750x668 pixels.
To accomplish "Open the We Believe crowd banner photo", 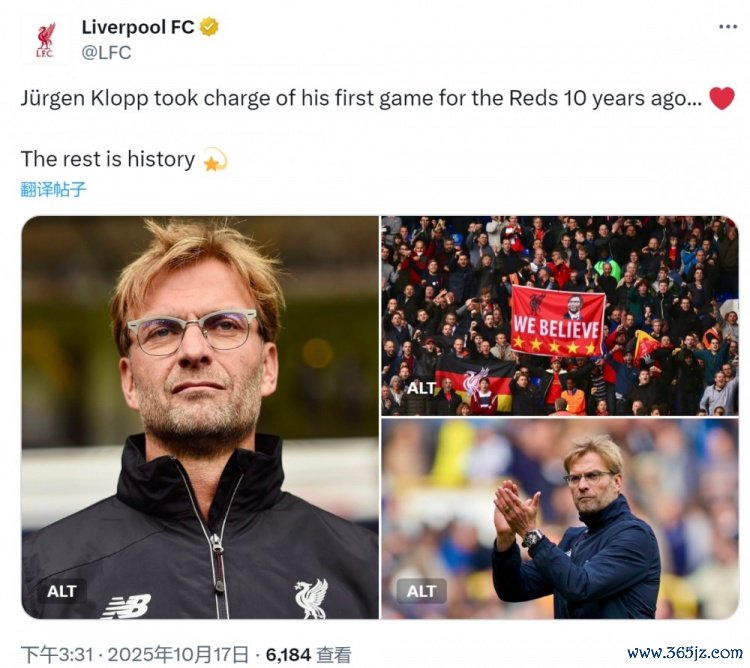I will 560,316.
